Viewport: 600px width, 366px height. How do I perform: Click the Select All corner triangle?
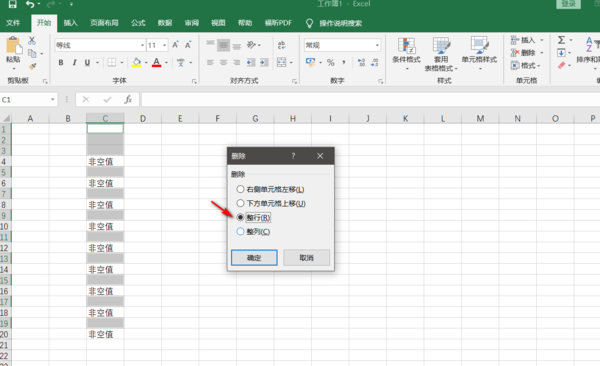pos(6,118)
